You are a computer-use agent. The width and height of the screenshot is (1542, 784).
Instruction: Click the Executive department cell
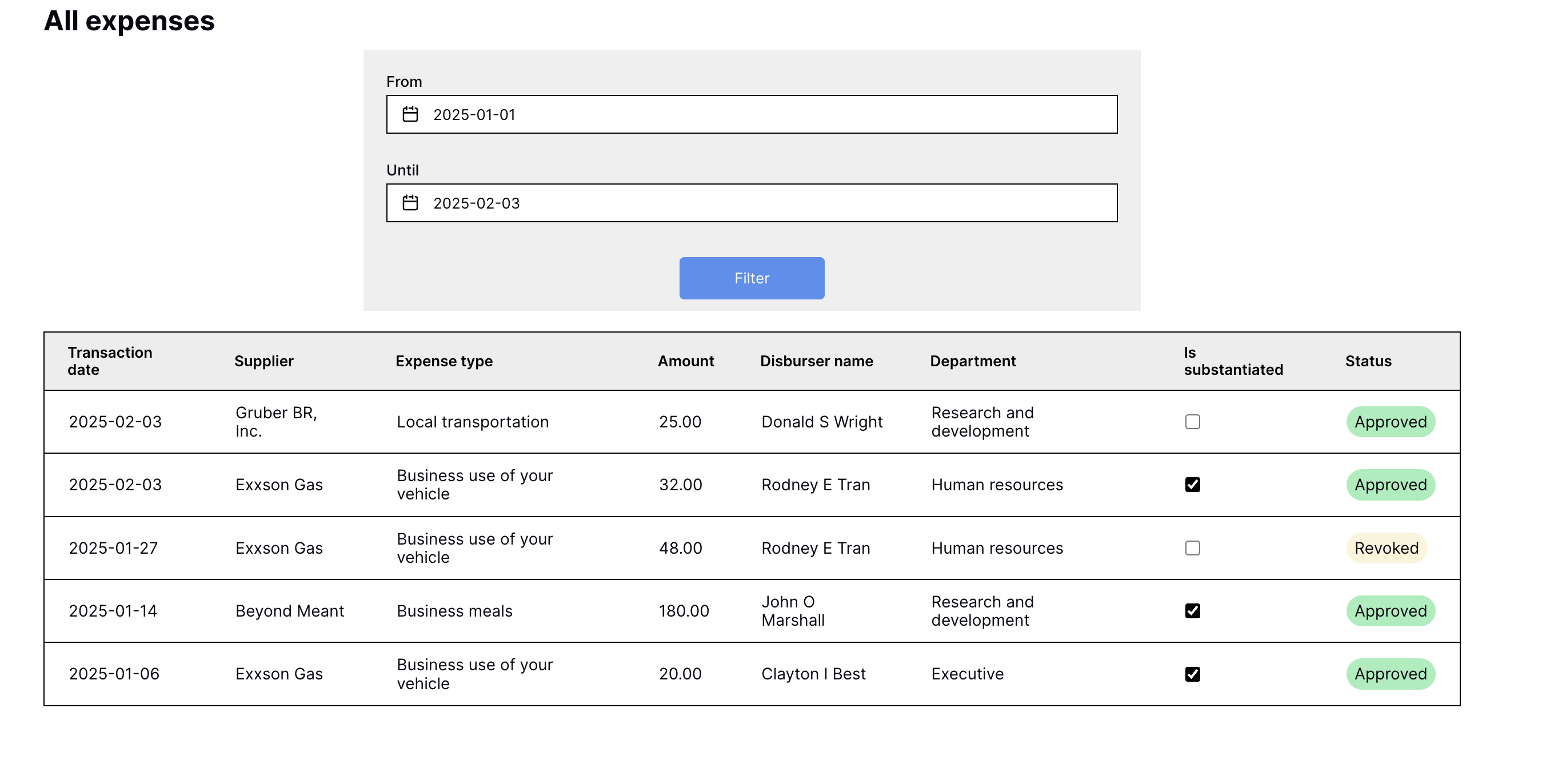(x=968, y=674)
